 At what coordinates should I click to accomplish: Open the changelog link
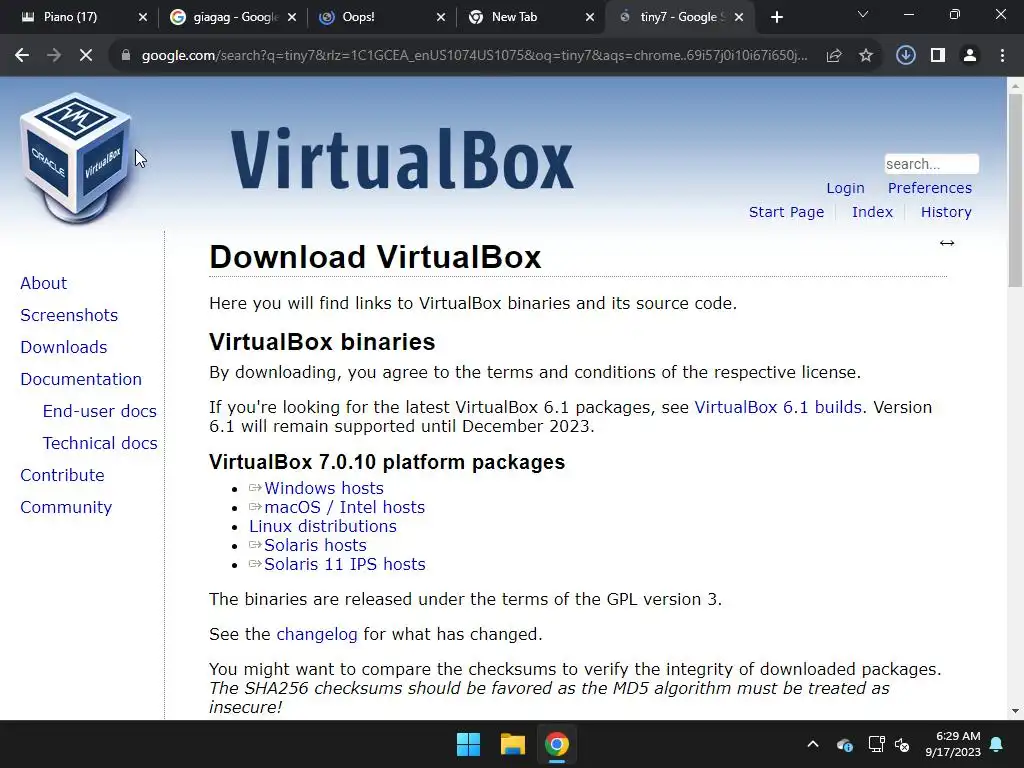[x=317, y=635]
